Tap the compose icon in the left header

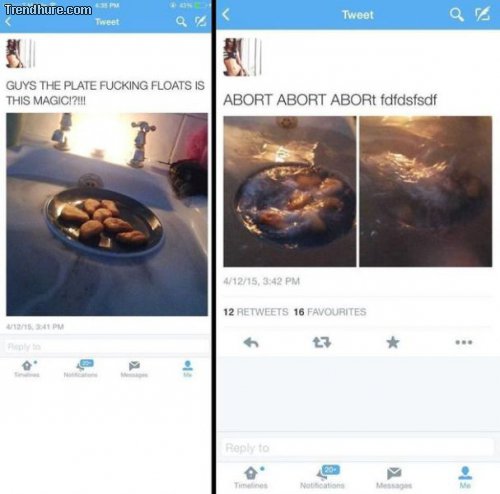[201, 22]
